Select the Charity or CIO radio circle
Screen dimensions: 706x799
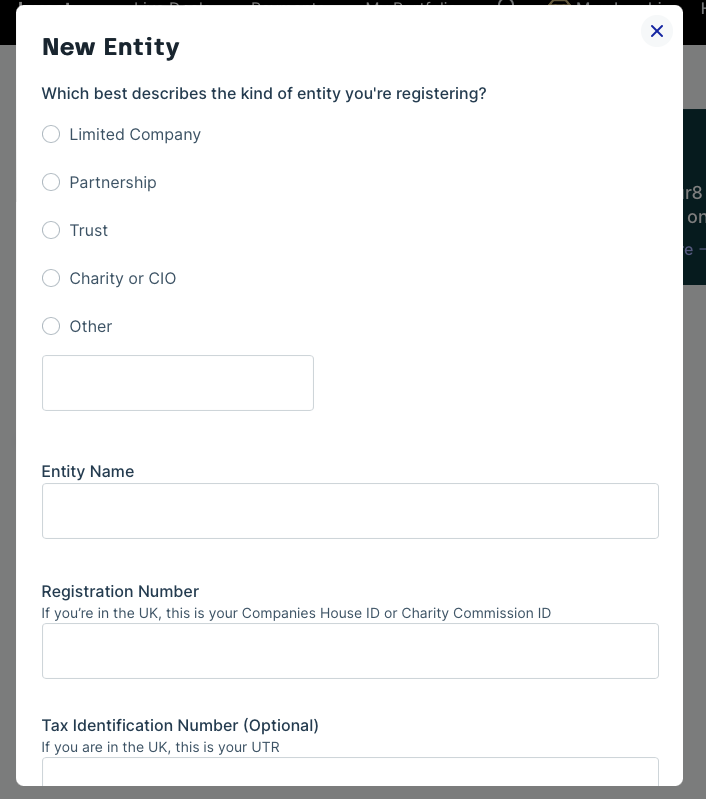[x=51, y=278]
